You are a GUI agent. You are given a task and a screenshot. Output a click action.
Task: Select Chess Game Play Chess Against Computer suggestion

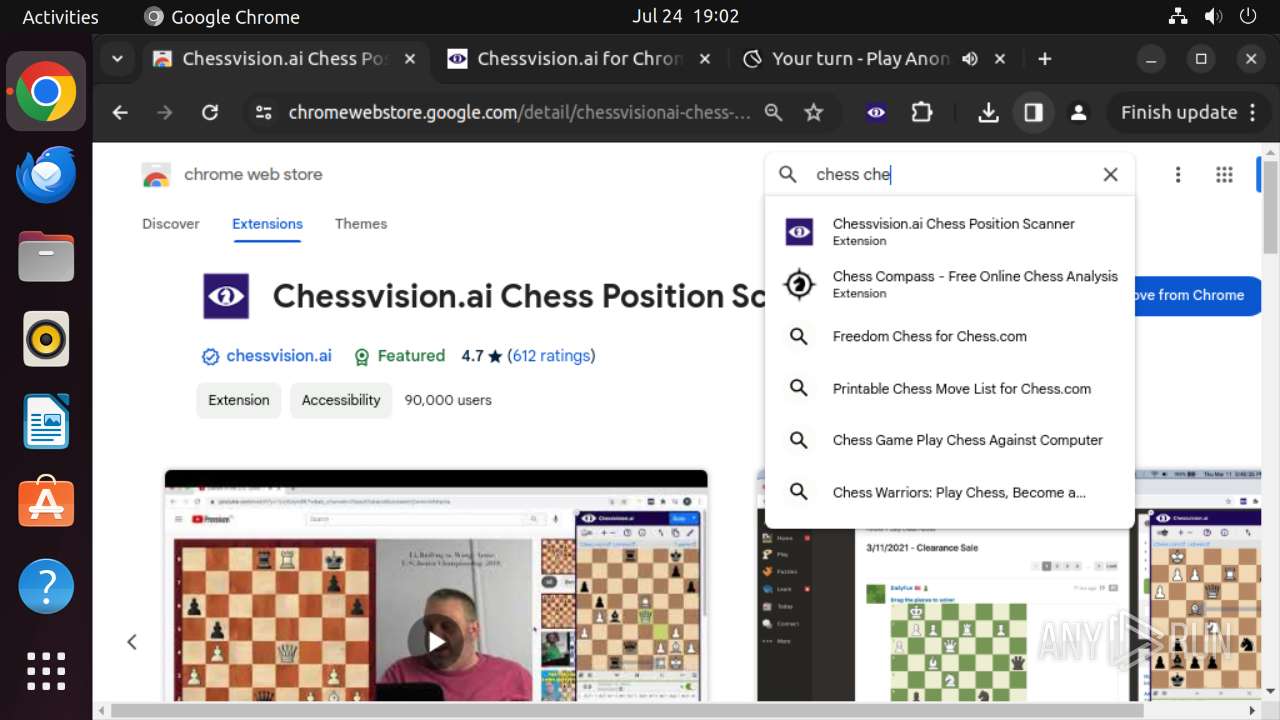[x=950, y=440]
